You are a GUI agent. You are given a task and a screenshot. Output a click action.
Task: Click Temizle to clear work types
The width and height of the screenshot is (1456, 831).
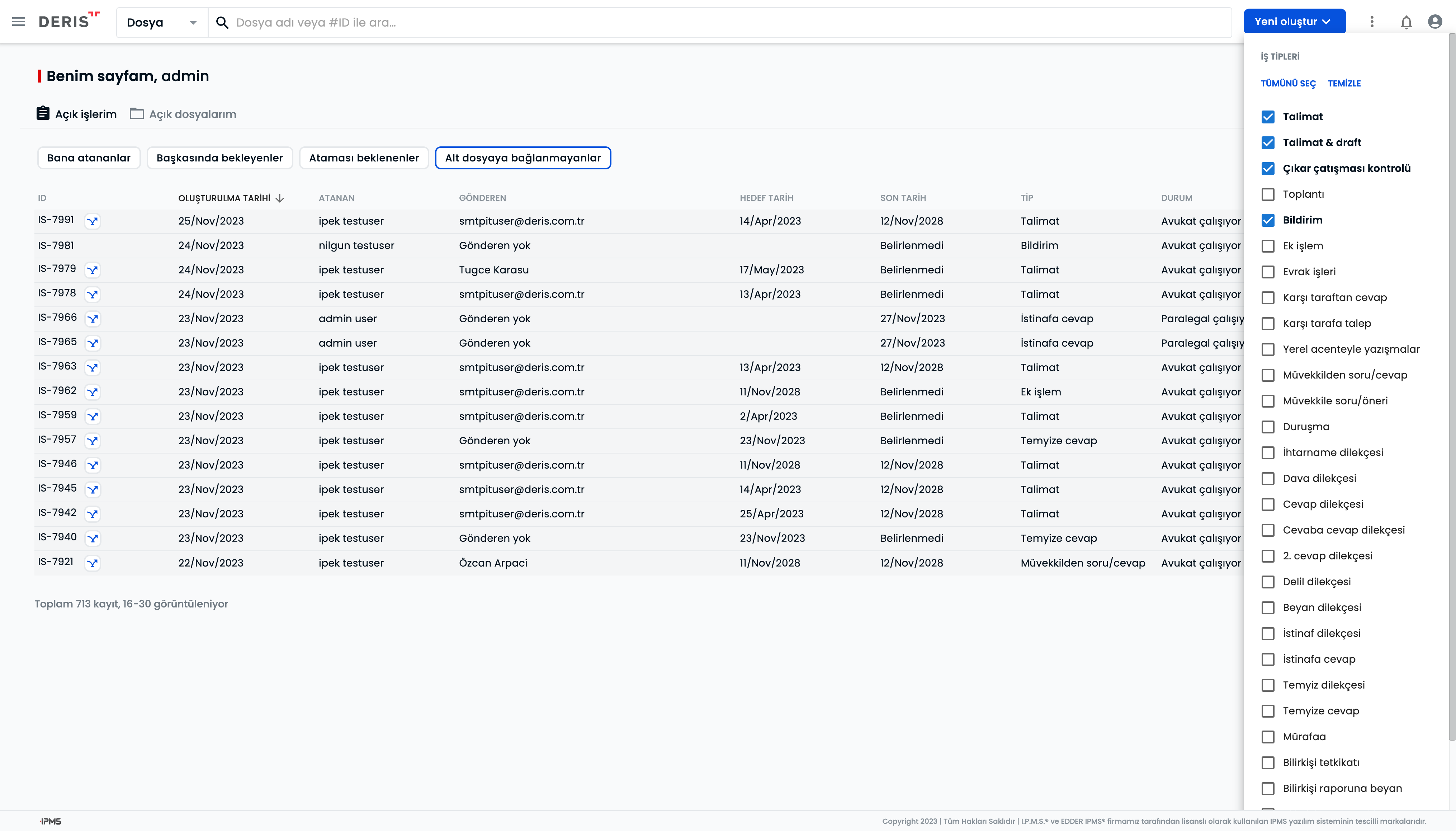(x=1344, y=83)
